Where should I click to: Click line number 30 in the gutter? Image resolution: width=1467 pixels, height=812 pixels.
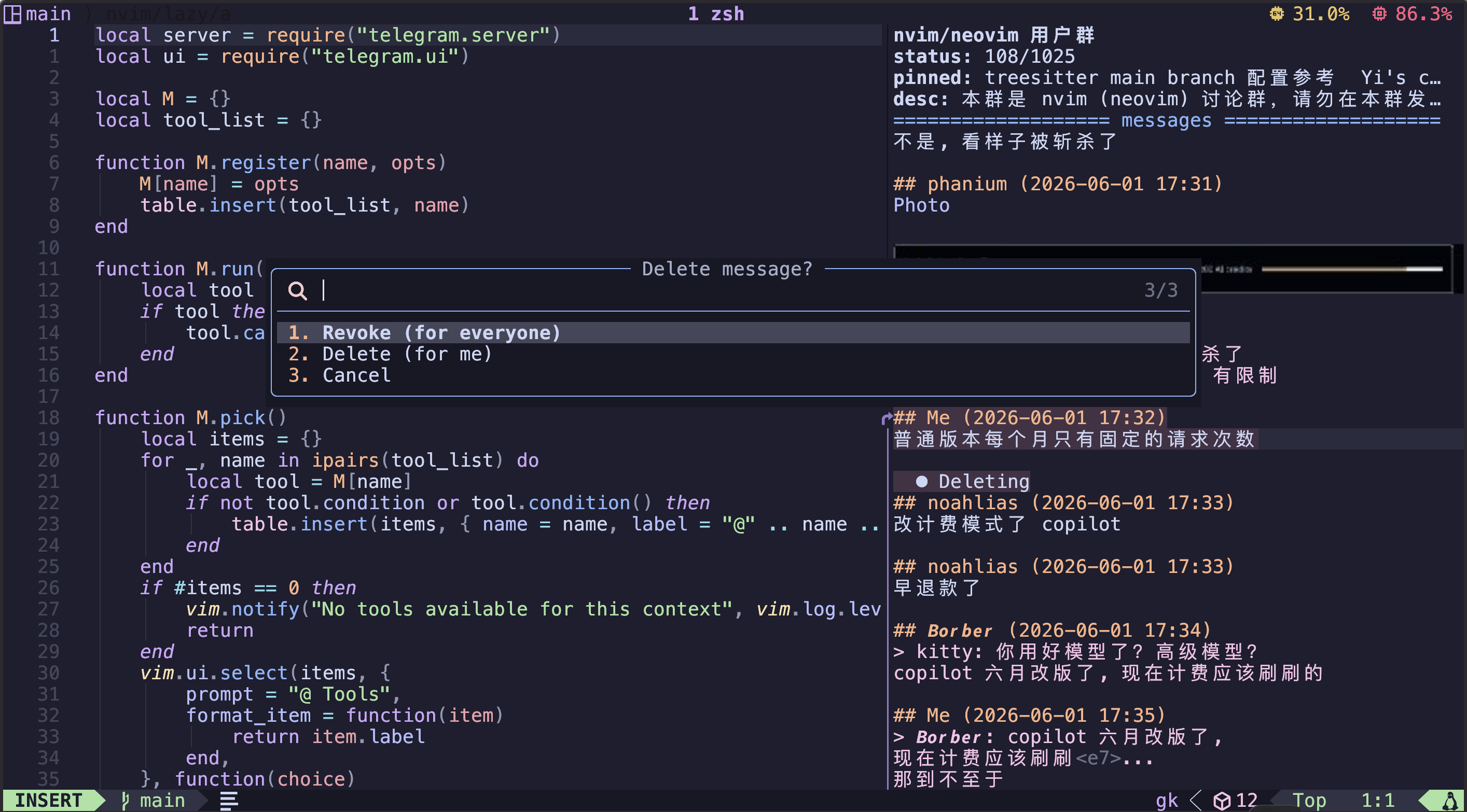pyautogui.click(x=48, y=673)
